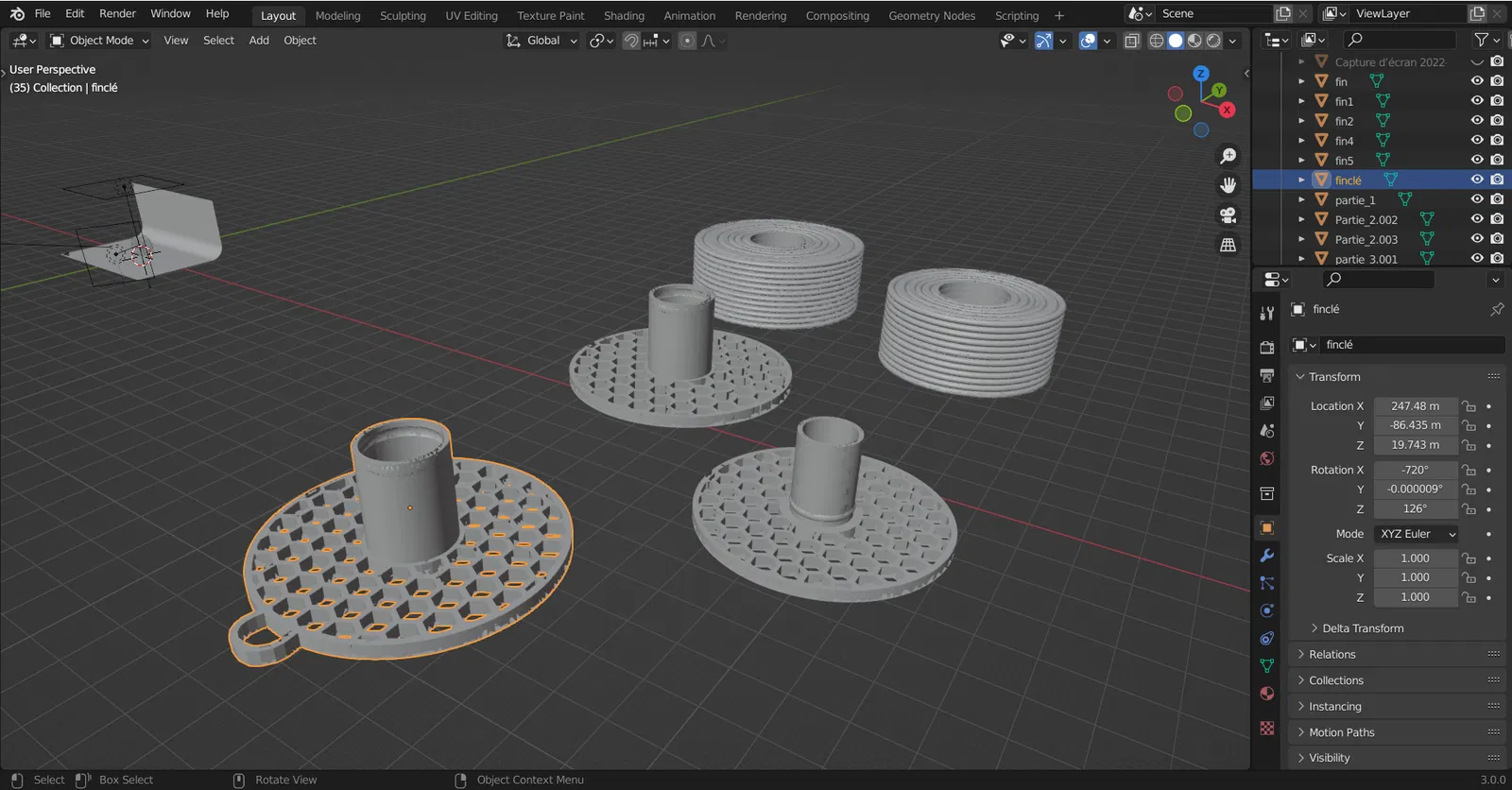1512x790 pixels.
Task: Toggle visibility of partie_1 object
Action: [1477, 199]
